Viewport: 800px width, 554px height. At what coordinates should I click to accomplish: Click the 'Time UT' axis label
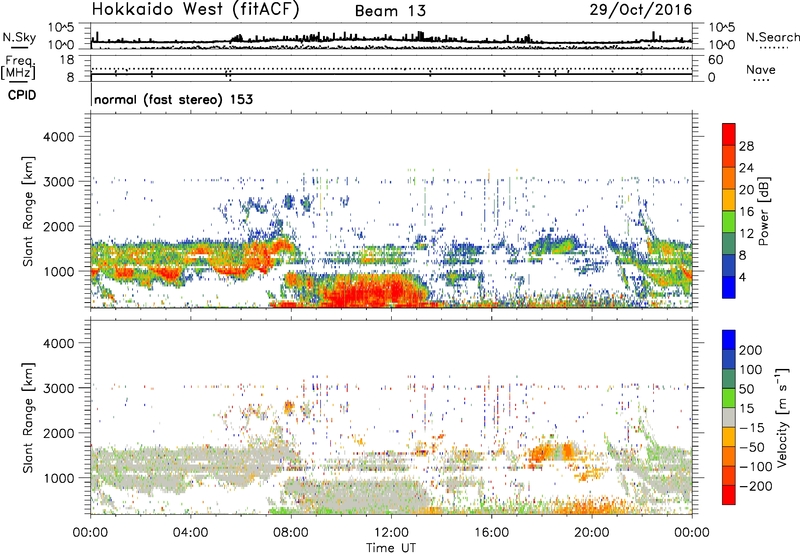pyautogui.click(x=391, y=548)
